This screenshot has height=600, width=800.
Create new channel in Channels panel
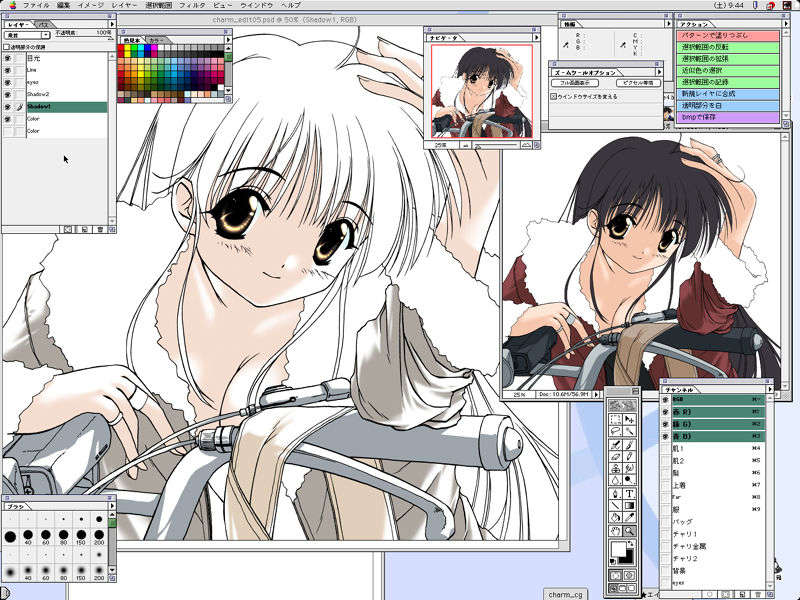[742, 595]
